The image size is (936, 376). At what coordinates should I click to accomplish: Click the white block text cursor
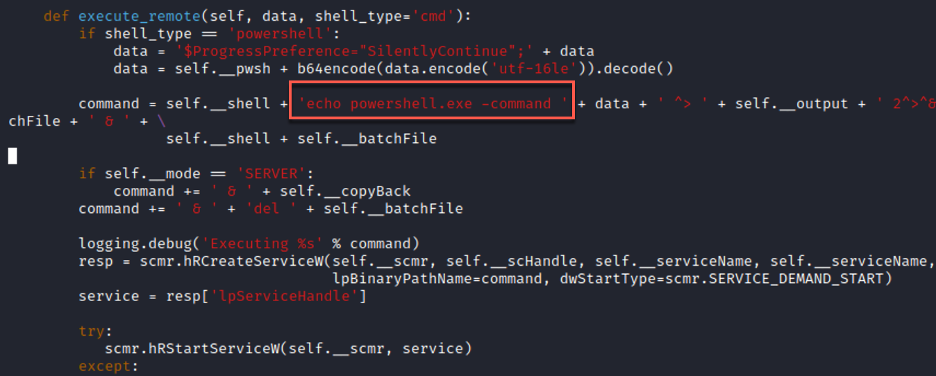[x=13, y=156]
